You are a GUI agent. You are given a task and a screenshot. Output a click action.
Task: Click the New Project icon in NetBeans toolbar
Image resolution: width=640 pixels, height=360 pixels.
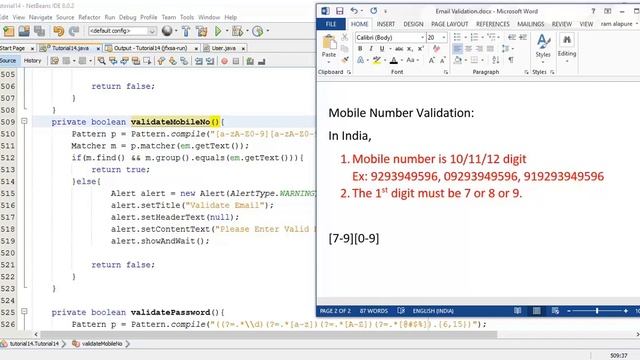pyautogui.click(x=9, y=31)
